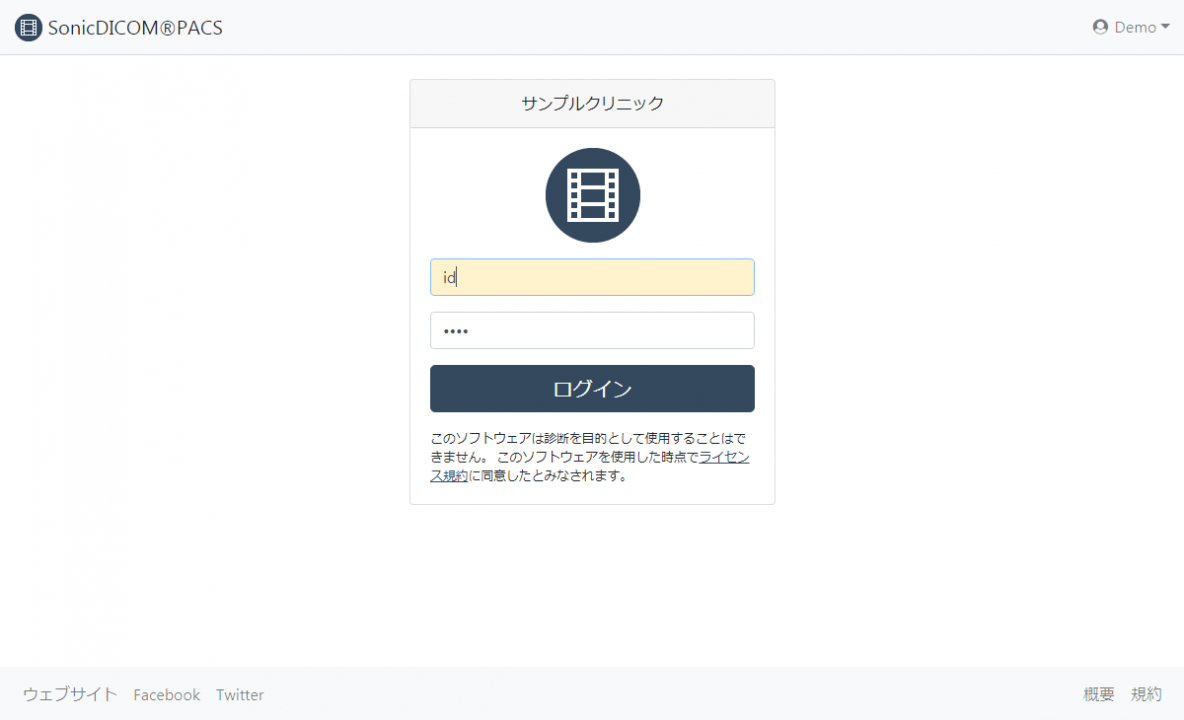Open the Demo user dropdown menu
Image resolution: width=1184 pixels, height=720 pixels.
(x=1130, y=27)
